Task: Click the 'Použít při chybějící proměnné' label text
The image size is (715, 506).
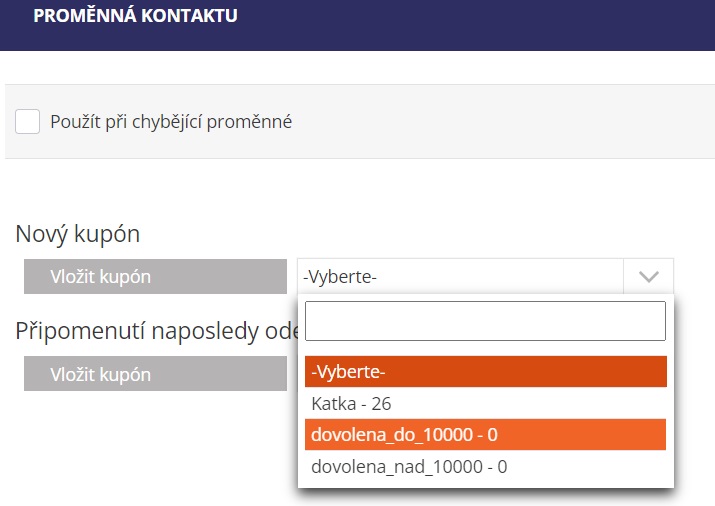Action: click(x=171, y=122)
